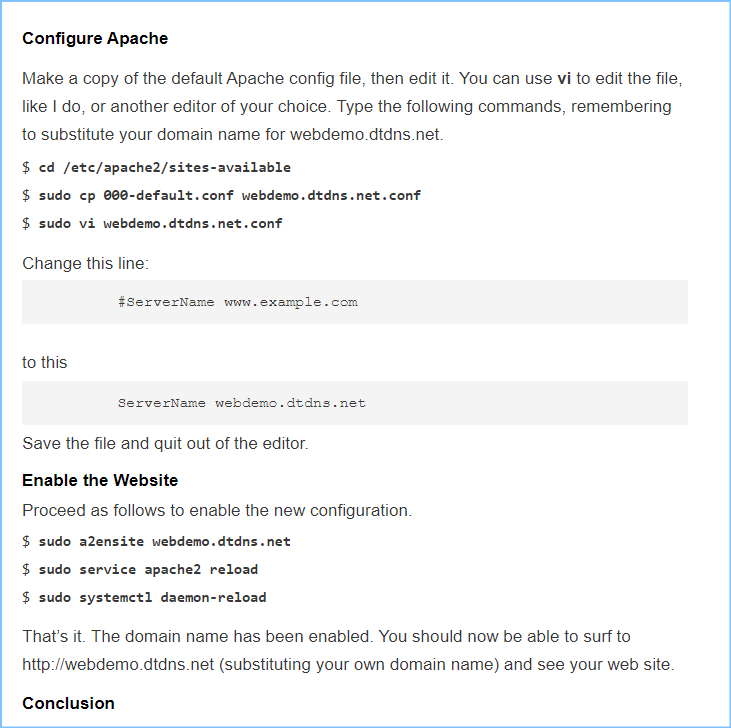This screenshot has height=728, width=731.
Task: Click the "sudo systemctl daemon-reload" command
Action: tap(152, 597)
